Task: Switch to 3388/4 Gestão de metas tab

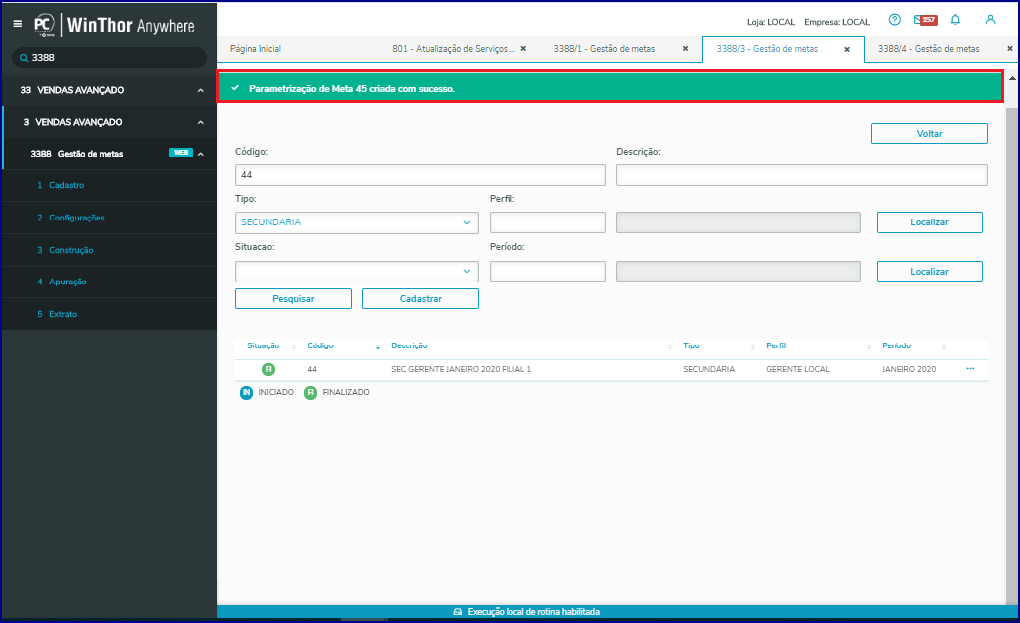Action: (x=928, y=49)
